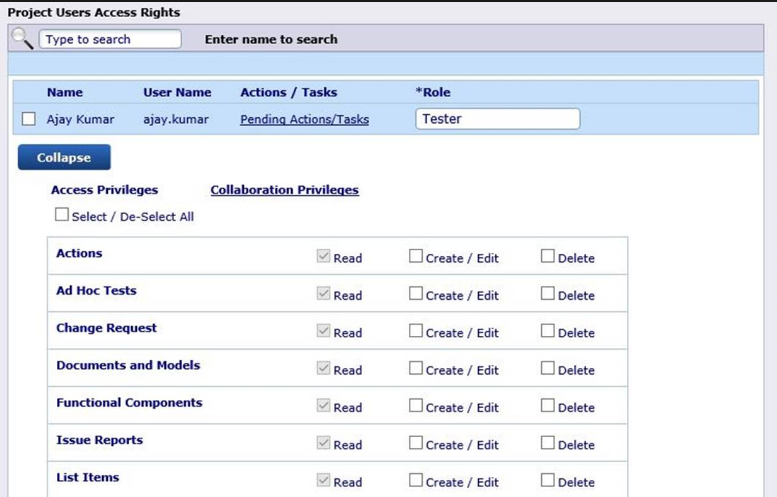The width and height of the screenshot is (777, 497).
Task: Click the Tester role field
Action: [x=497, y=119]
